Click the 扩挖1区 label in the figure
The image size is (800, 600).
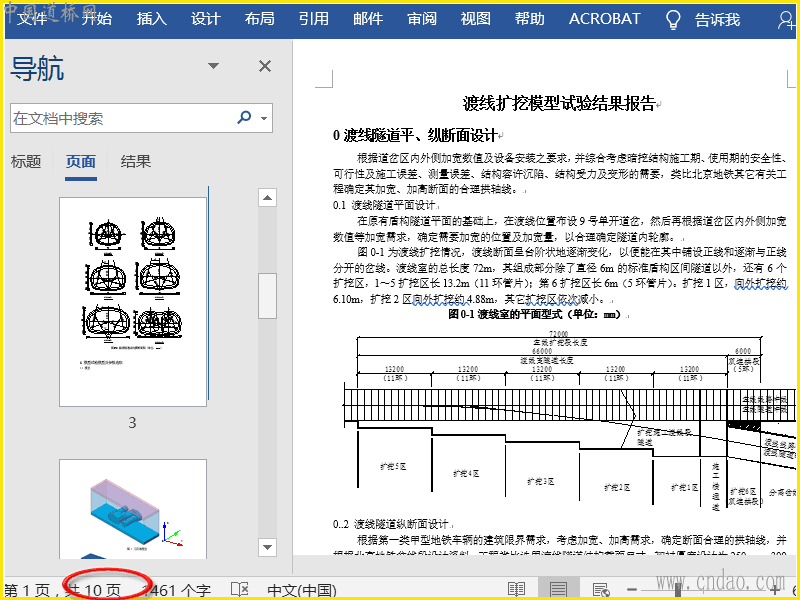pos(685,487)
